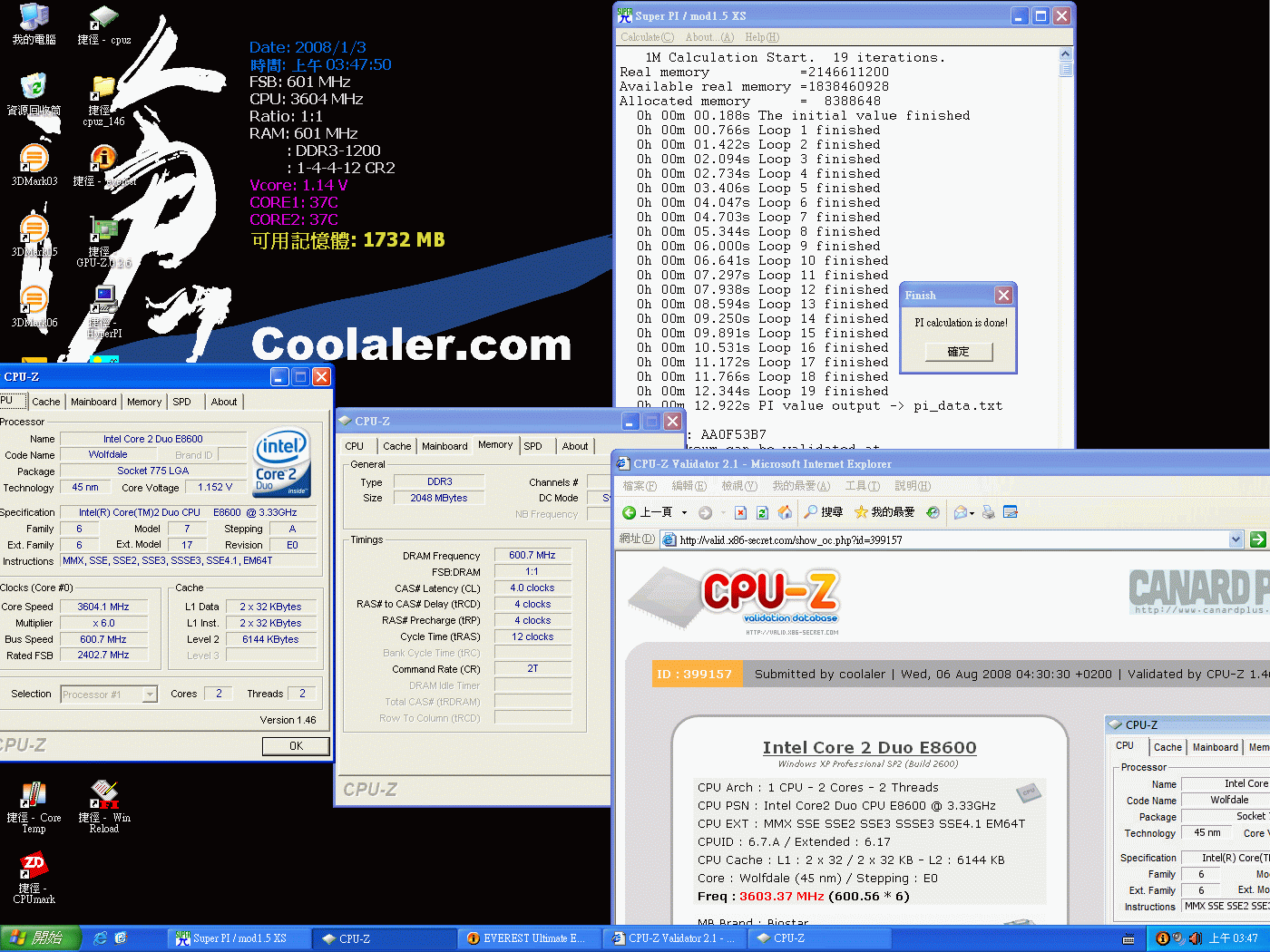Click the EVEREST Ultimate taskbar button
1270x952 pixels.
[530, 938]
